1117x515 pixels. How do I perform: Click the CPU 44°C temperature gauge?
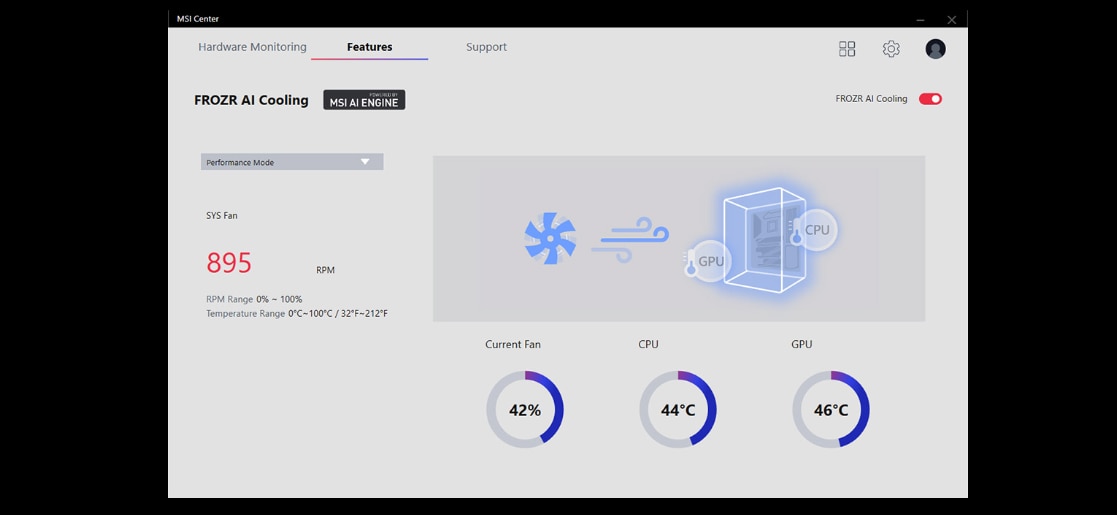[678, 410]
